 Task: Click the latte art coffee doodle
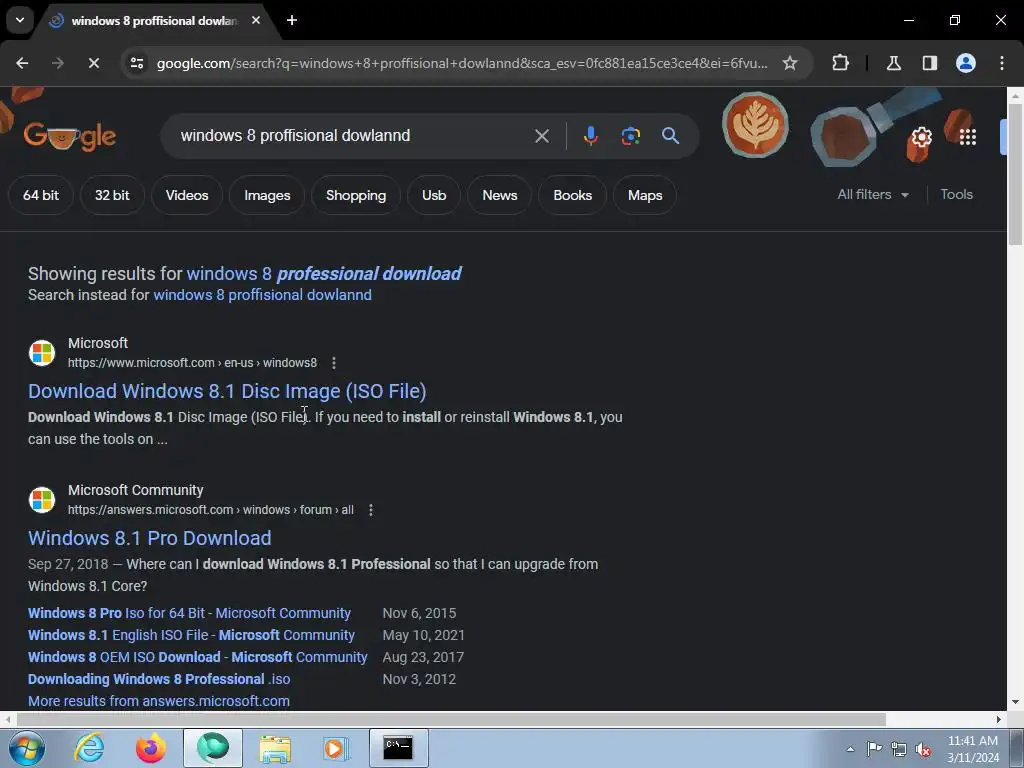(755, 125)
